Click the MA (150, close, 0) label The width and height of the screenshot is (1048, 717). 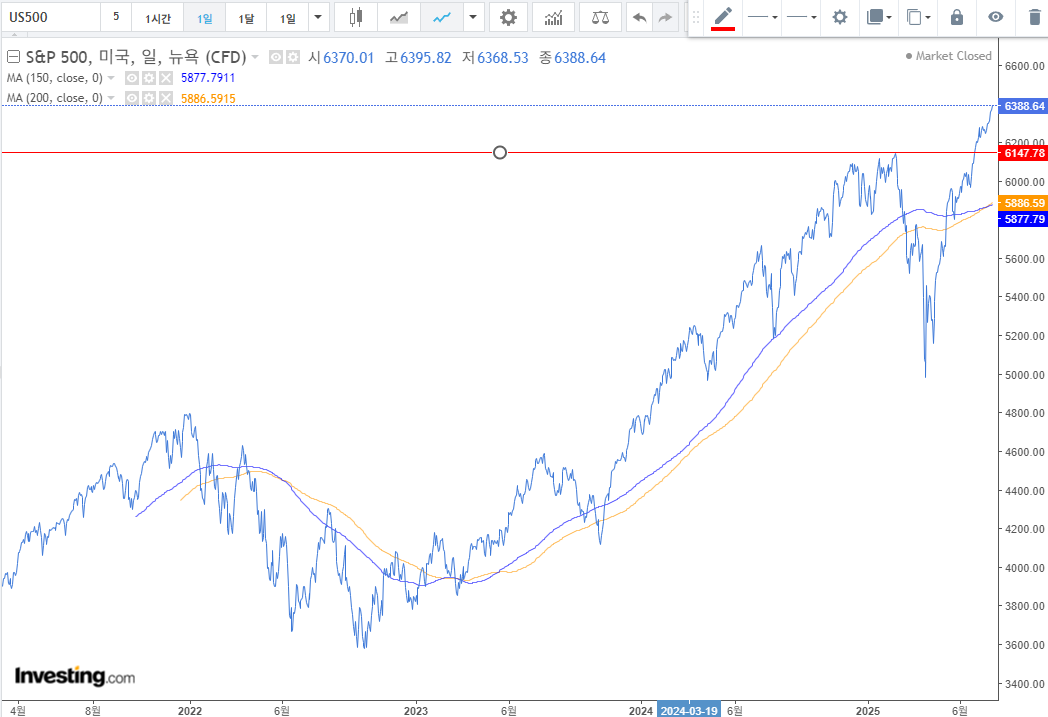[55, 78]
